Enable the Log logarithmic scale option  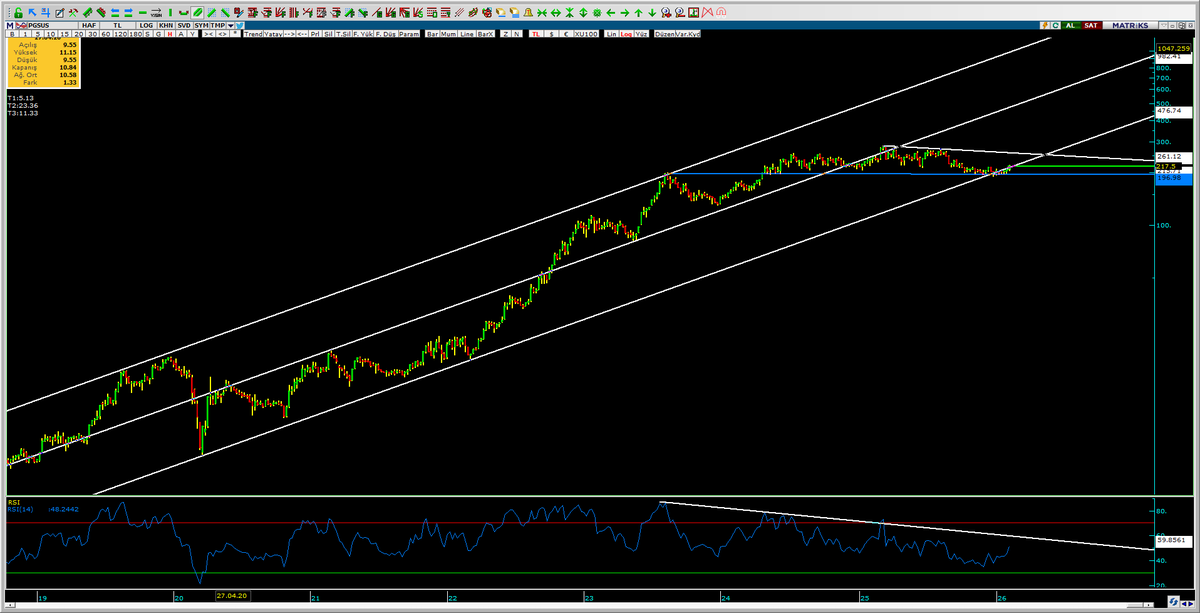[x=626, y=34]
